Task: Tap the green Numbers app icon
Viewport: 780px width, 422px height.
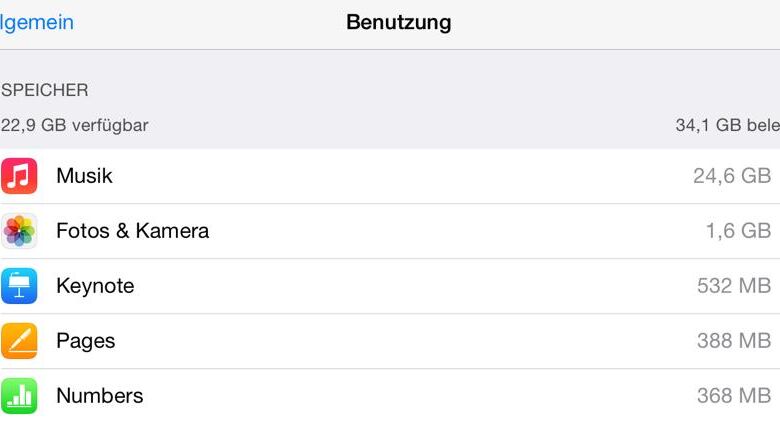Action: (x=19, y=396)
